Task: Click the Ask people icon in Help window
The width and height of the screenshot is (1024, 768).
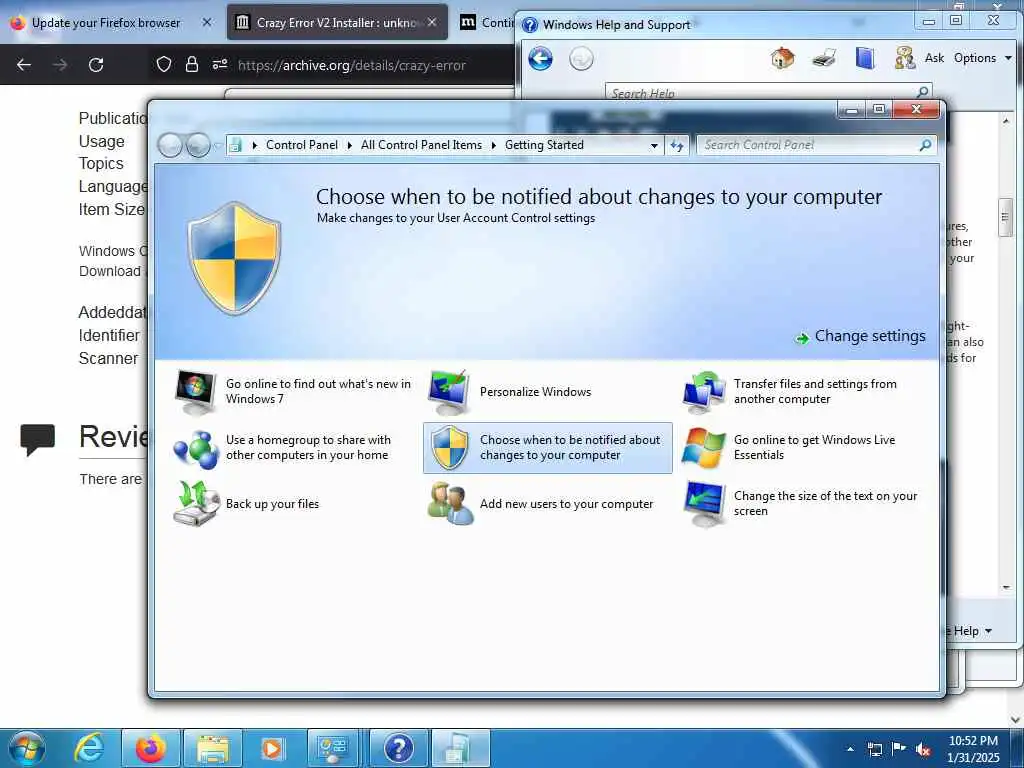Action: click(x=904, y=58)
